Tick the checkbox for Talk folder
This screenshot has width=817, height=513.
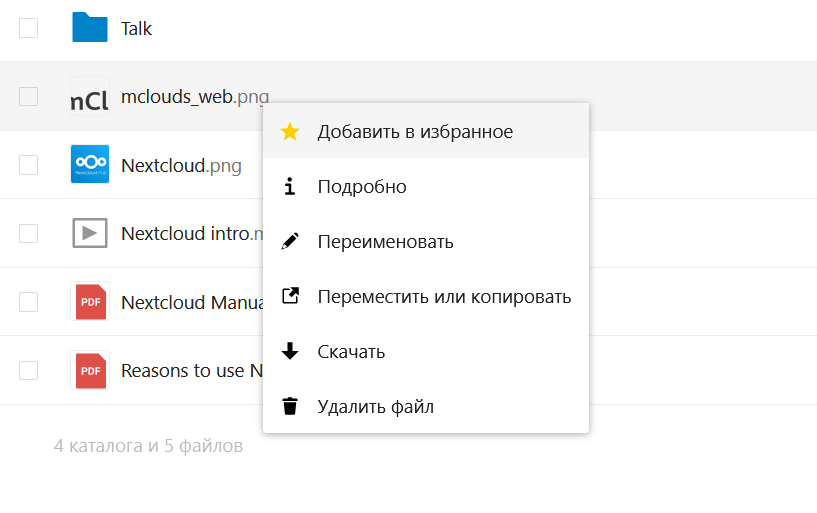[x=29, y=28]
